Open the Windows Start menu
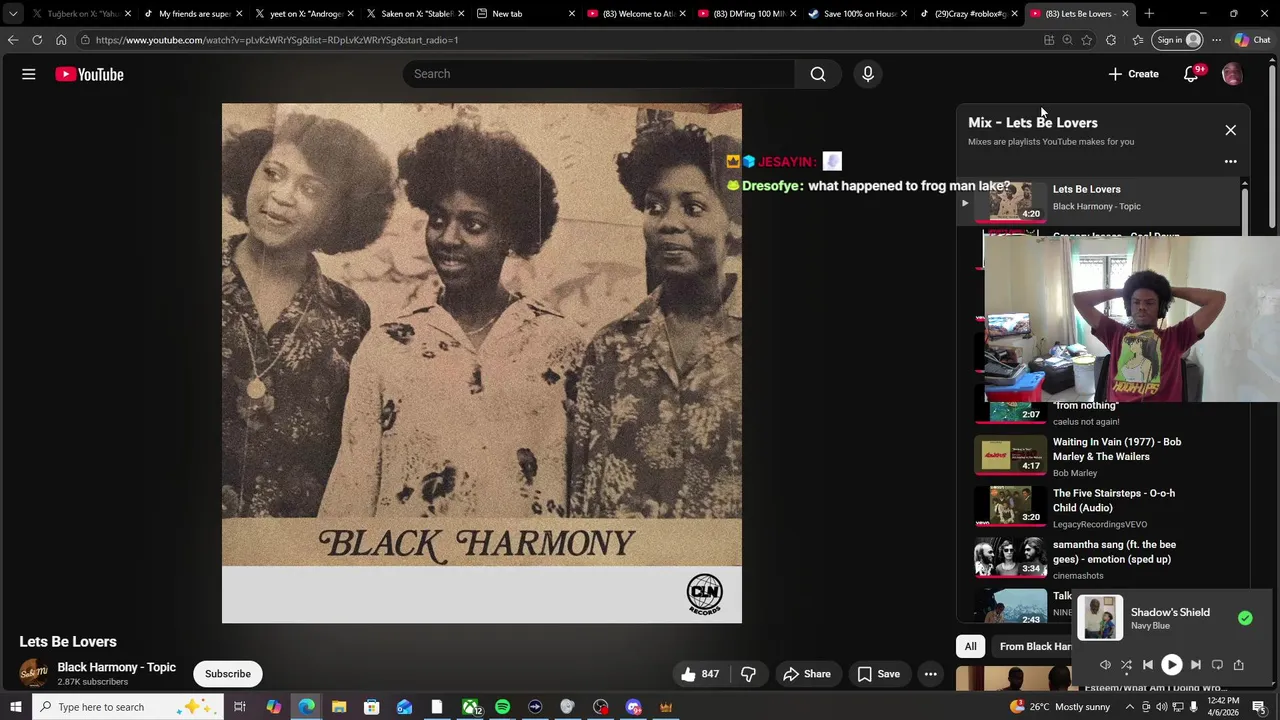Image resolution: width=1280 pixels, height=720 pixels. point(15,707)
